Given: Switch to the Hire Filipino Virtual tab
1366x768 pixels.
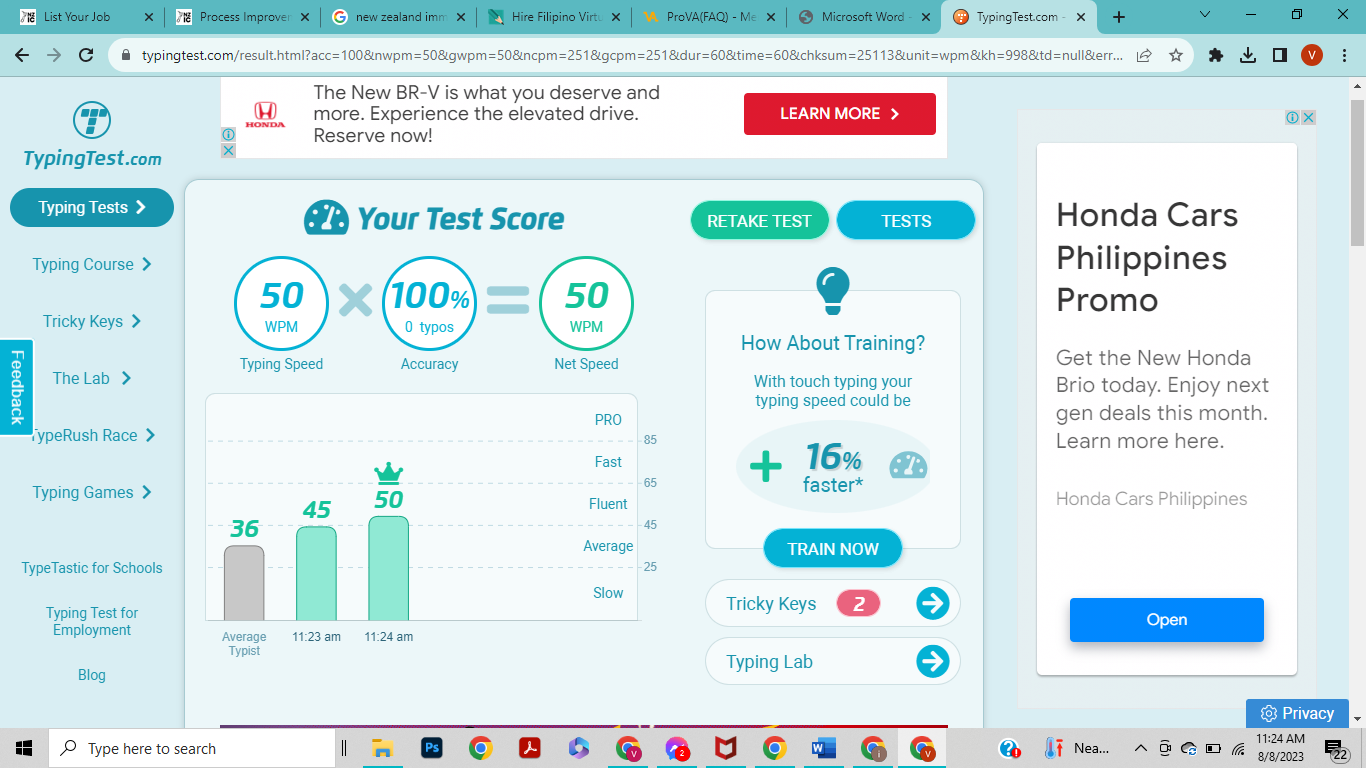Looking at the screenshot, I should (552, 17).
